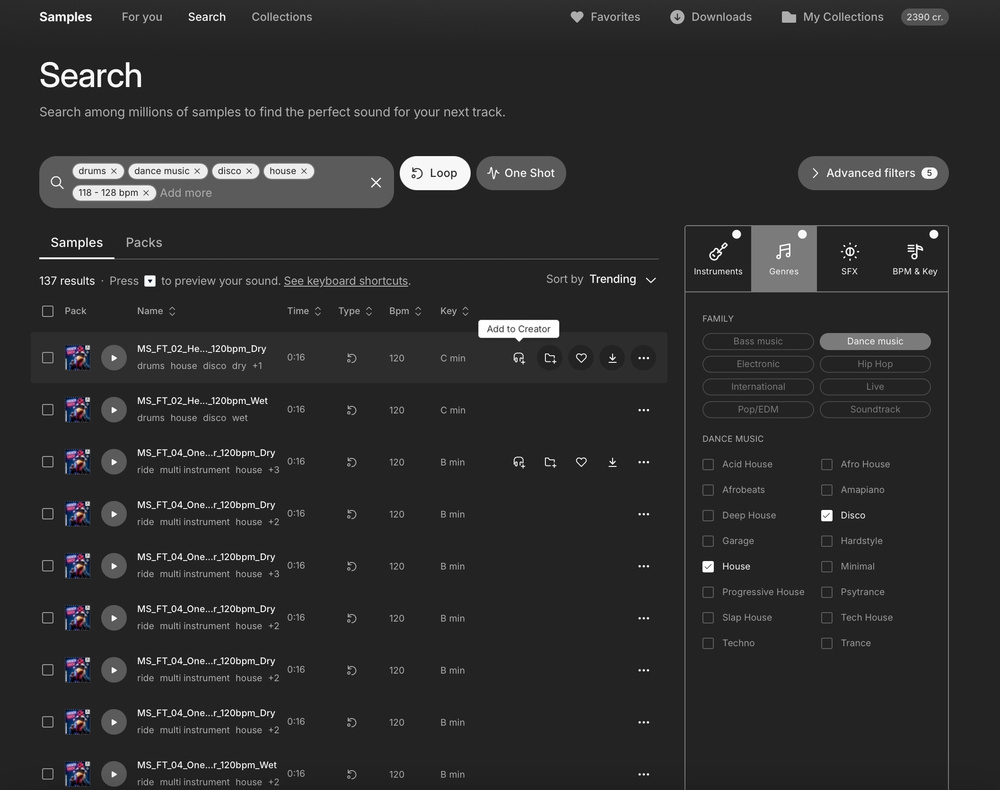Open the Instruments filter panel

718,258
